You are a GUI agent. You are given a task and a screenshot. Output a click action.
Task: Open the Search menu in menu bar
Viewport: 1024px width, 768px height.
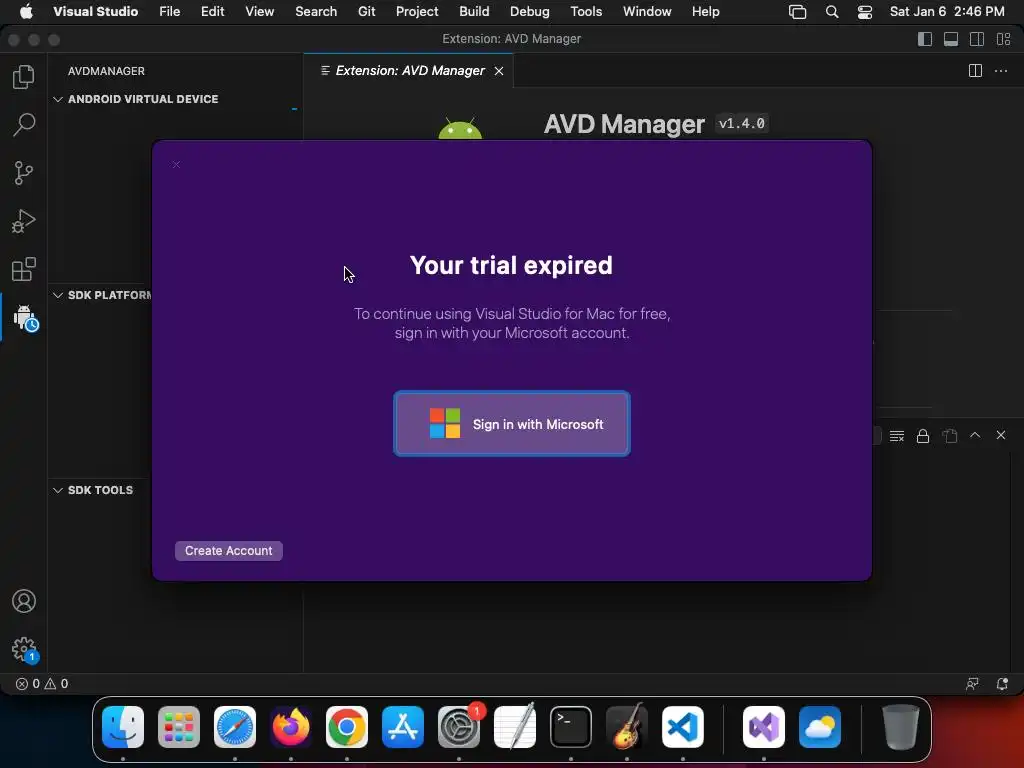316,12
